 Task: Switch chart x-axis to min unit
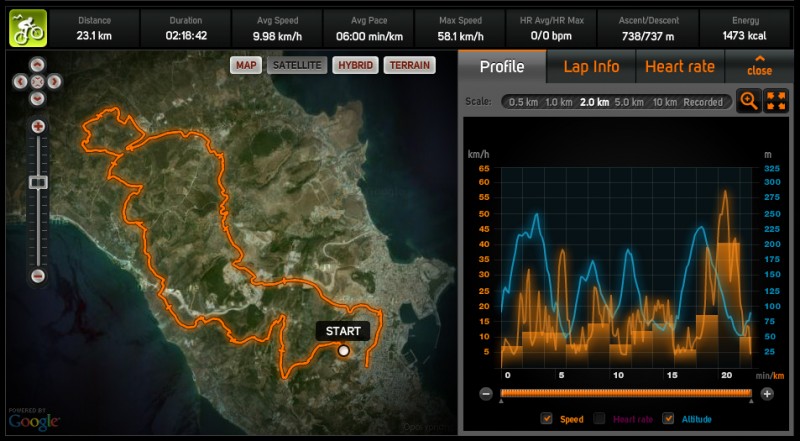tap(762, 376)
